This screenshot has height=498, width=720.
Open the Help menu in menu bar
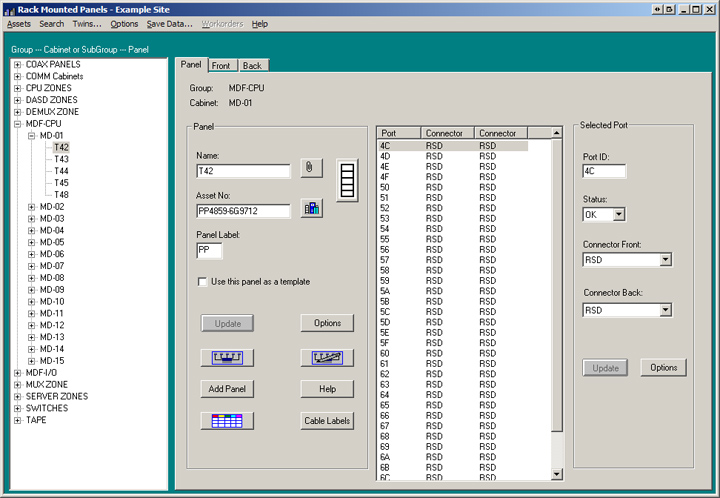259,24
